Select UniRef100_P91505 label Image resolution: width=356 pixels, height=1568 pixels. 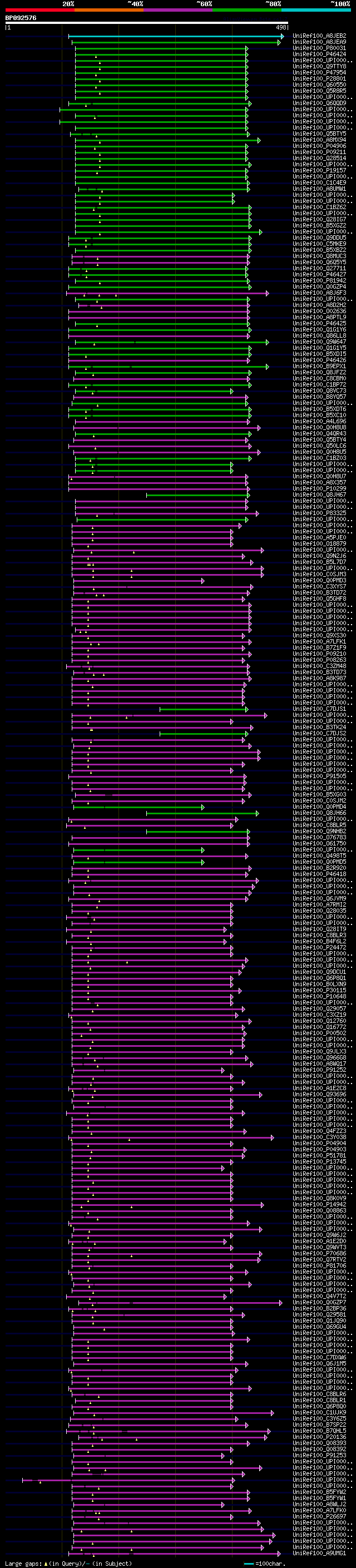coord(319,776)
